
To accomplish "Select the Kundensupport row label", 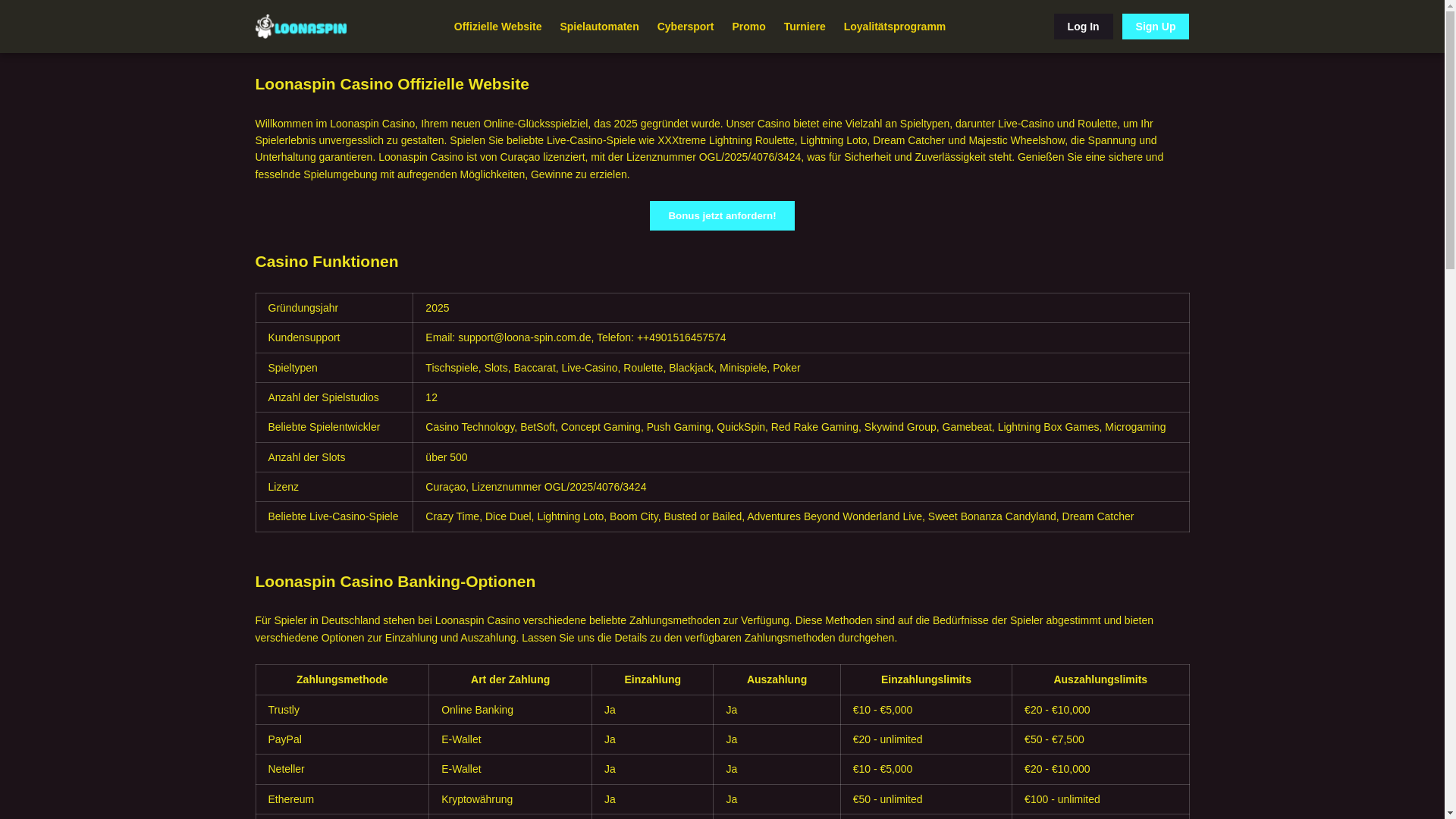I will pos(334,337).
